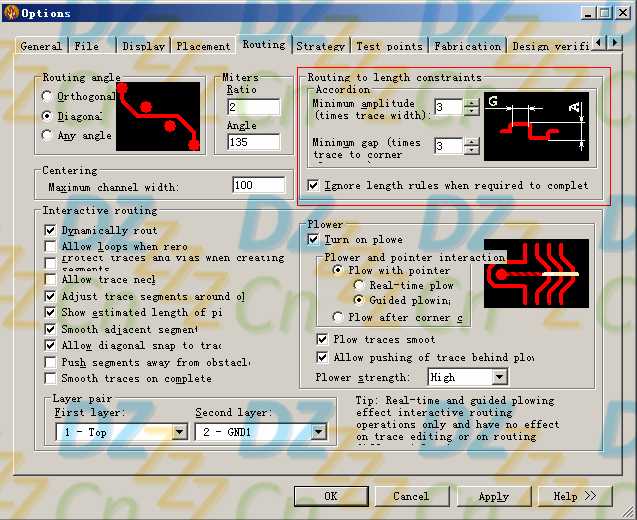Select Plow after corner option

click(337, 317)
